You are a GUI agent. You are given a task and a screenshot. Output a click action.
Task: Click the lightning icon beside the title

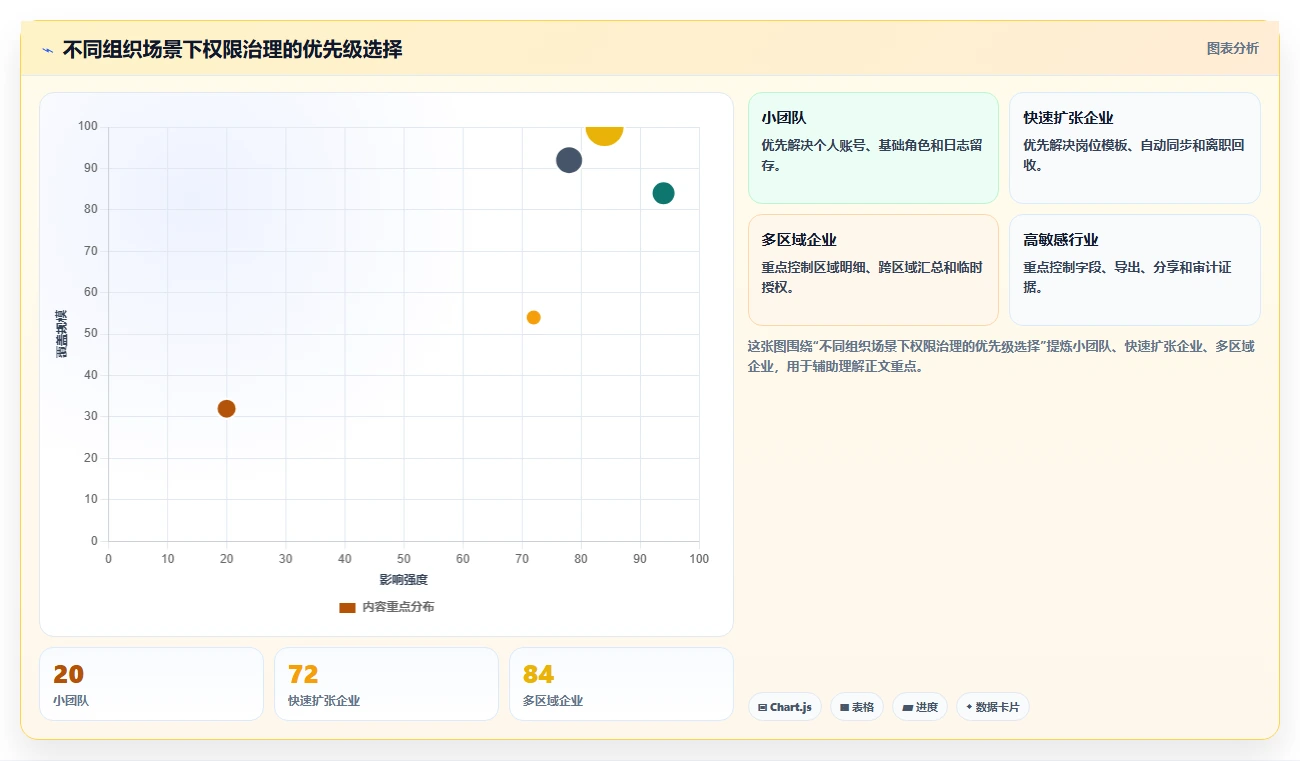point(48,50)
